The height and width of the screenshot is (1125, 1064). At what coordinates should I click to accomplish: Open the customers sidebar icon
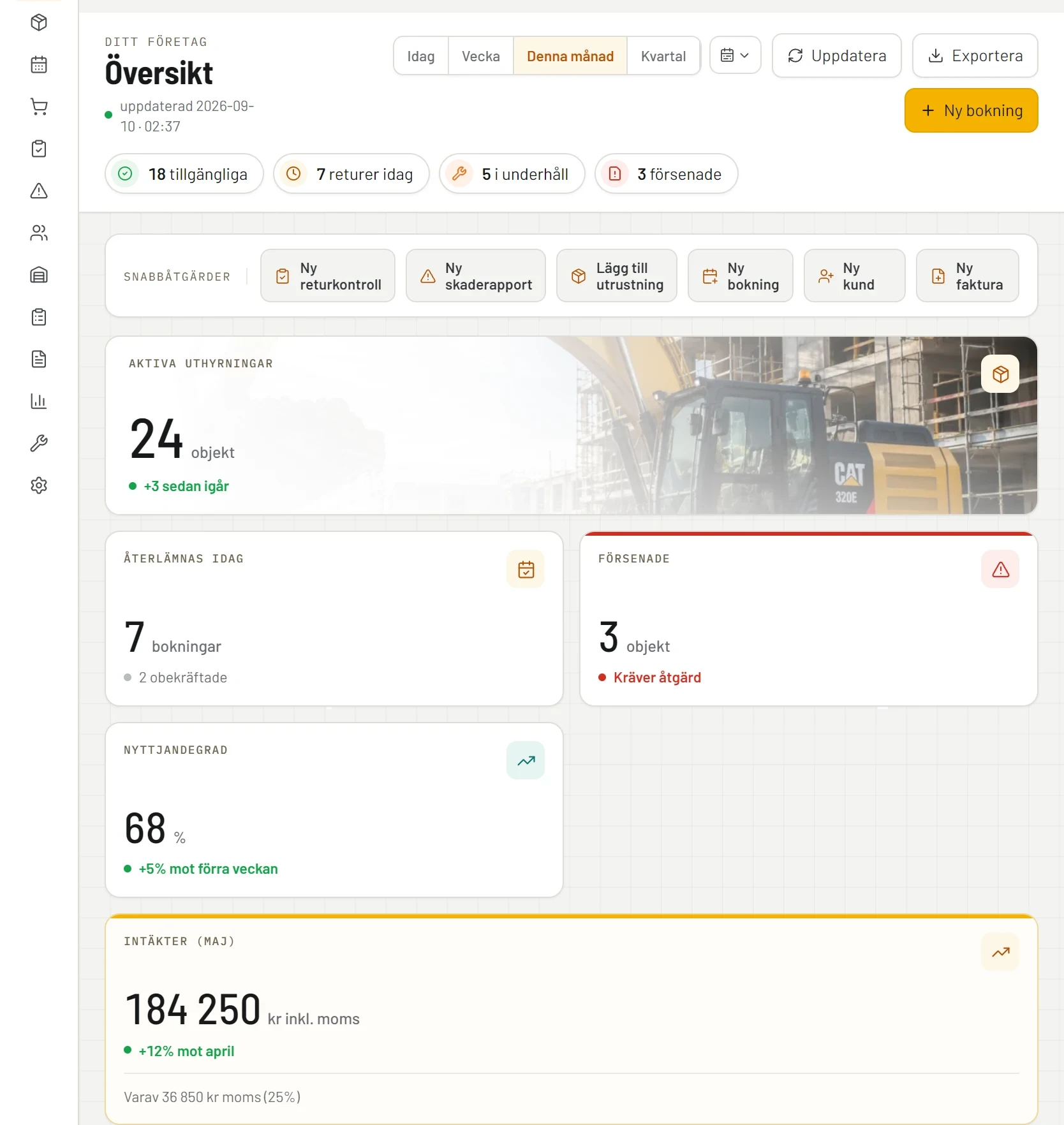(39, 233)
